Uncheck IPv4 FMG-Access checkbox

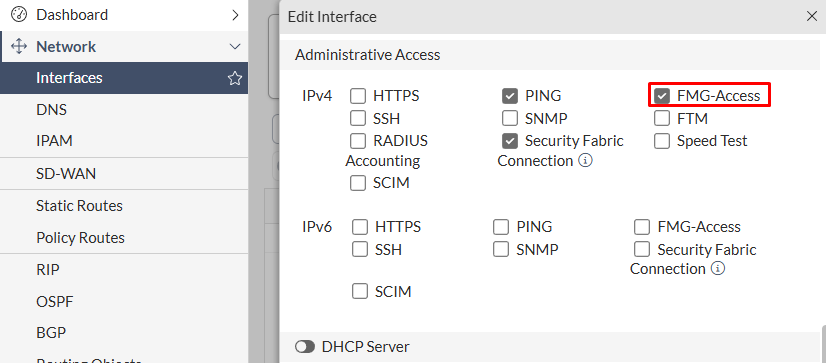662,96
